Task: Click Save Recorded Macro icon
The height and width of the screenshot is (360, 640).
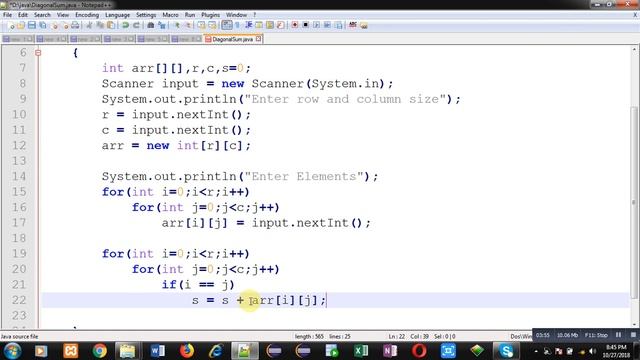Action: coord(338,25)
